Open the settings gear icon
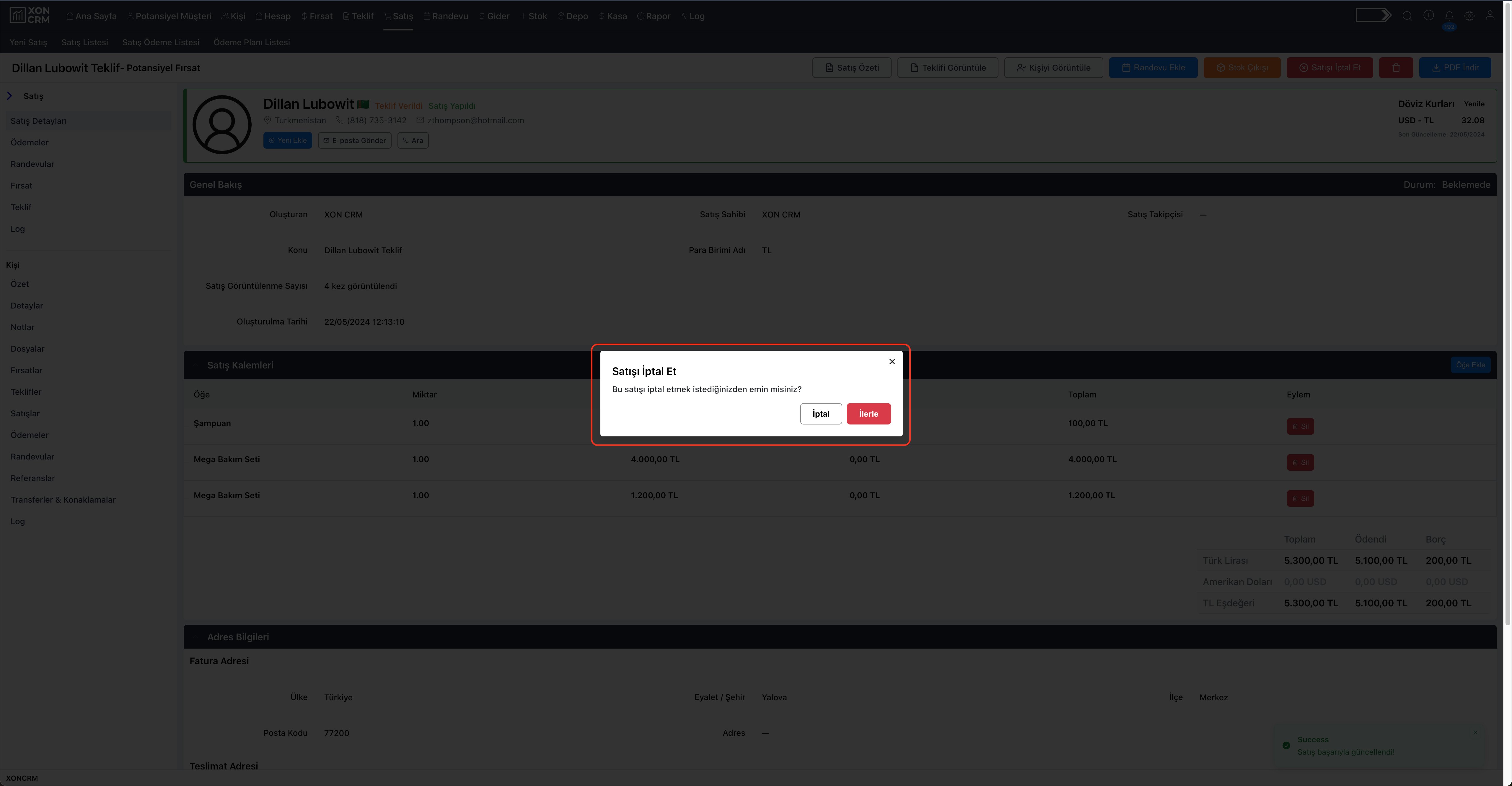This screenshot has height=786, width=1512. click(1469, 16)
